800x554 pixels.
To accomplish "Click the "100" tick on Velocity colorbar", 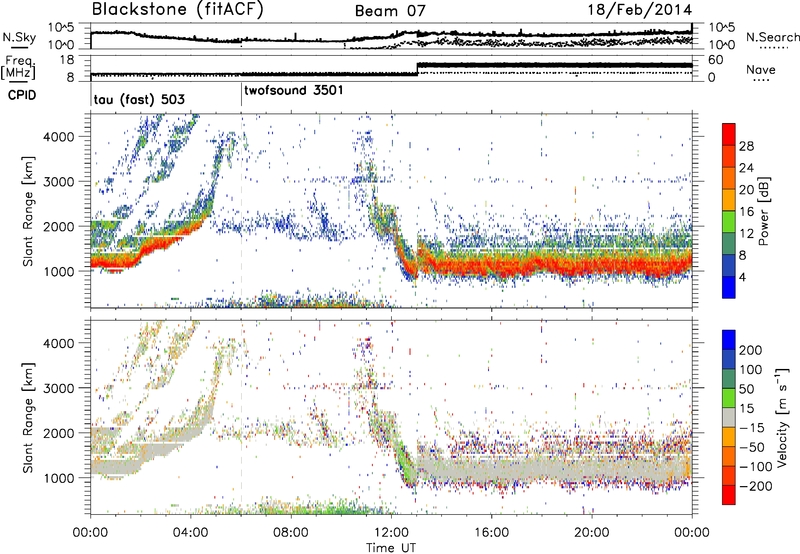I will 751,370.
